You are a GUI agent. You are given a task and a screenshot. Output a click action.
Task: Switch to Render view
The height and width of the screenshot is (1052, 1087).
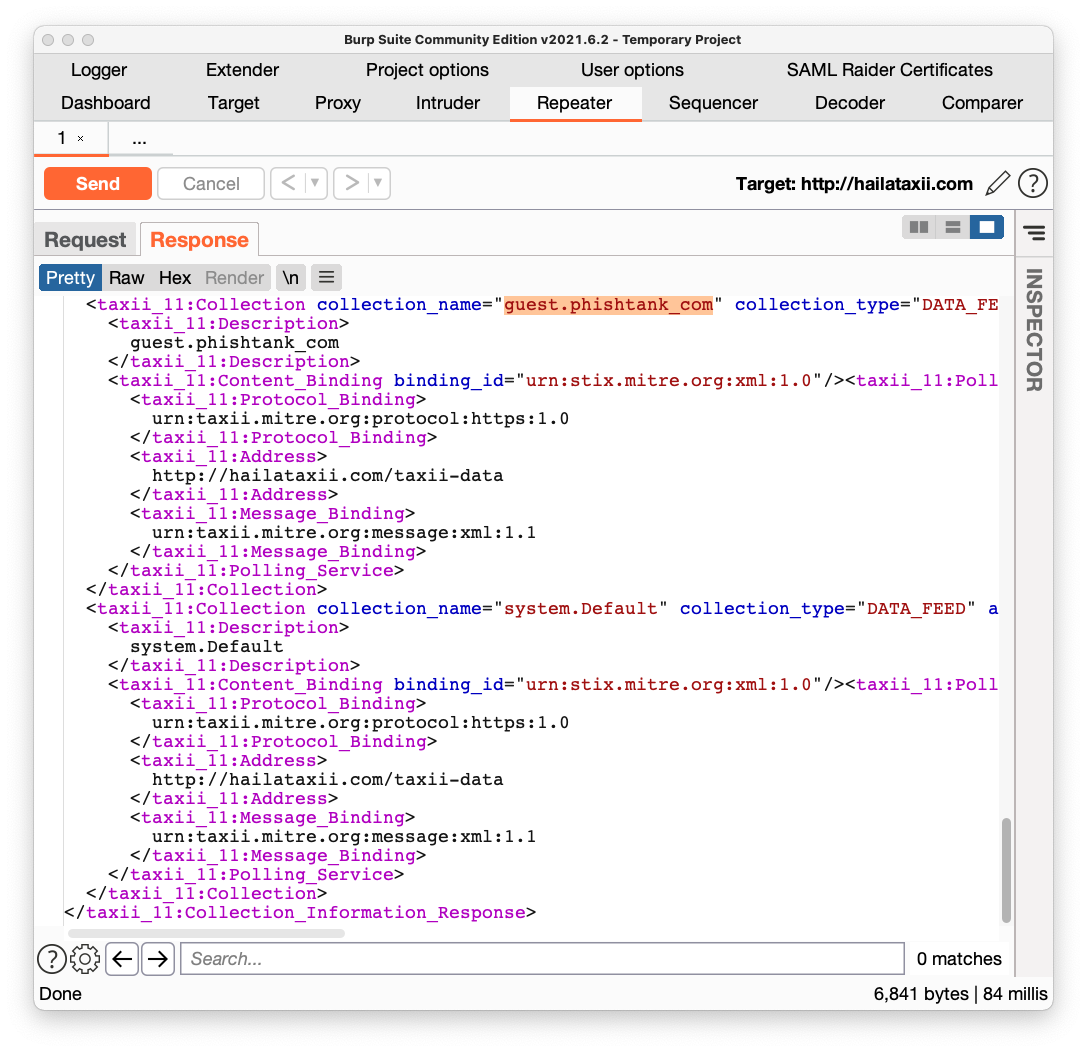(234, 278)
